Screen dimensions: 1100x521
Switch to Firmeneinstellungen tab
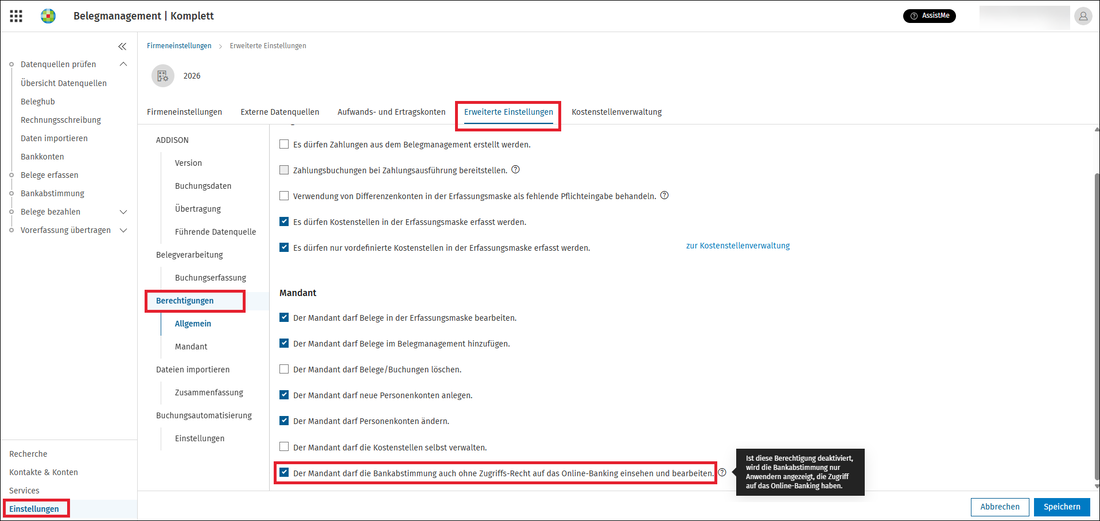(185, 112)
